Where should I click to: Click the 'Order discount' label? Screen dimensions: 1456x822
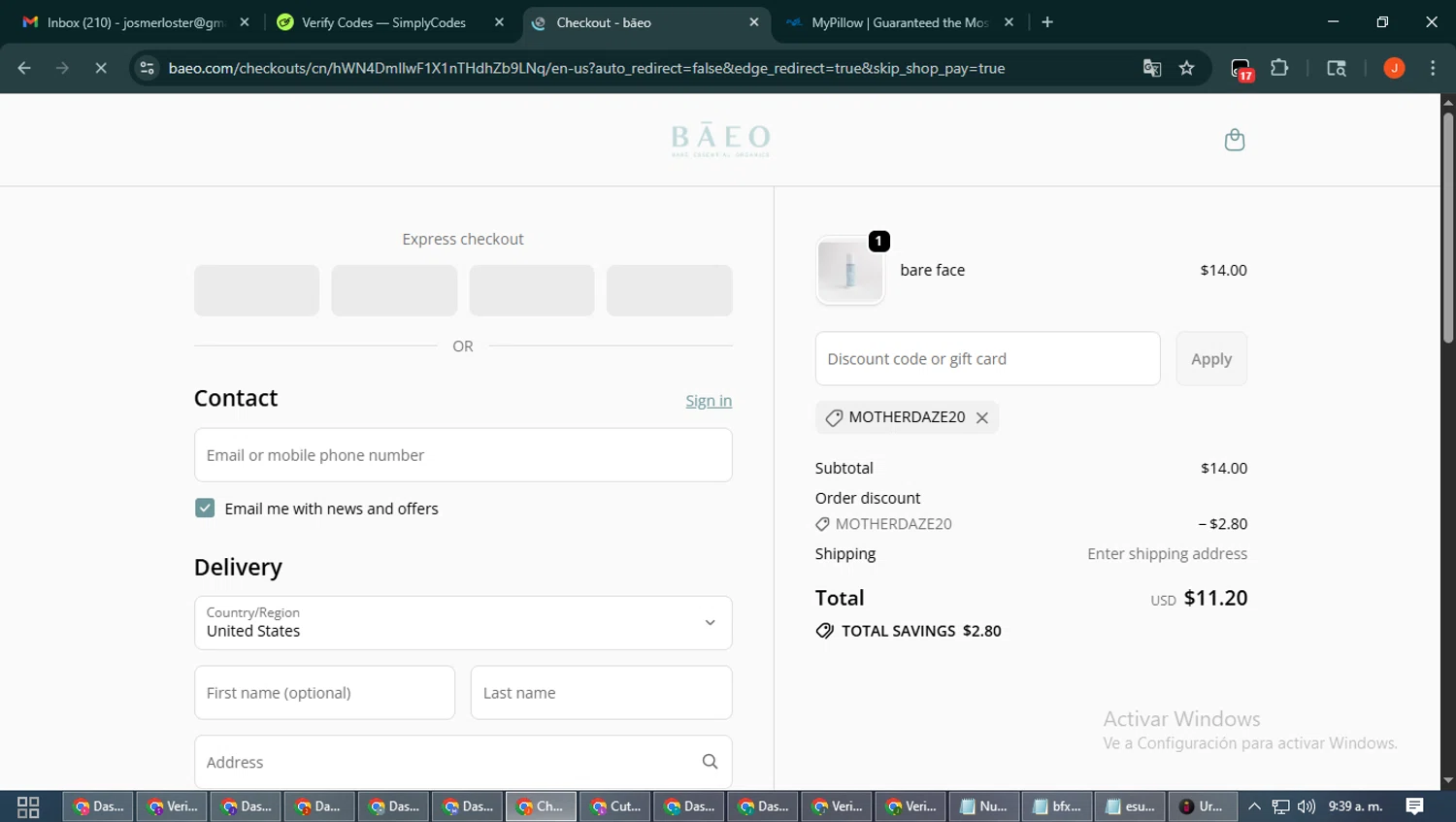[868, 498]
